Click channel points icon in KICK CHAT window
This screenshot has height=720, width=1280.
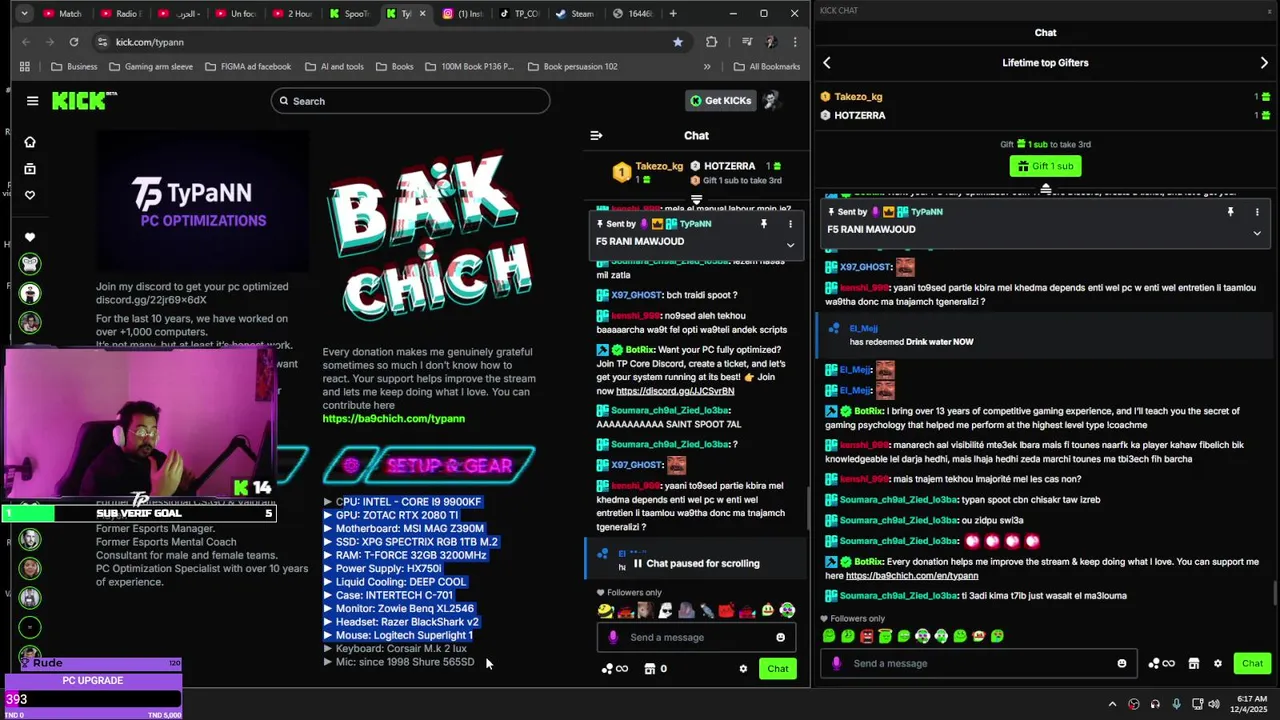pos(1161,663)
